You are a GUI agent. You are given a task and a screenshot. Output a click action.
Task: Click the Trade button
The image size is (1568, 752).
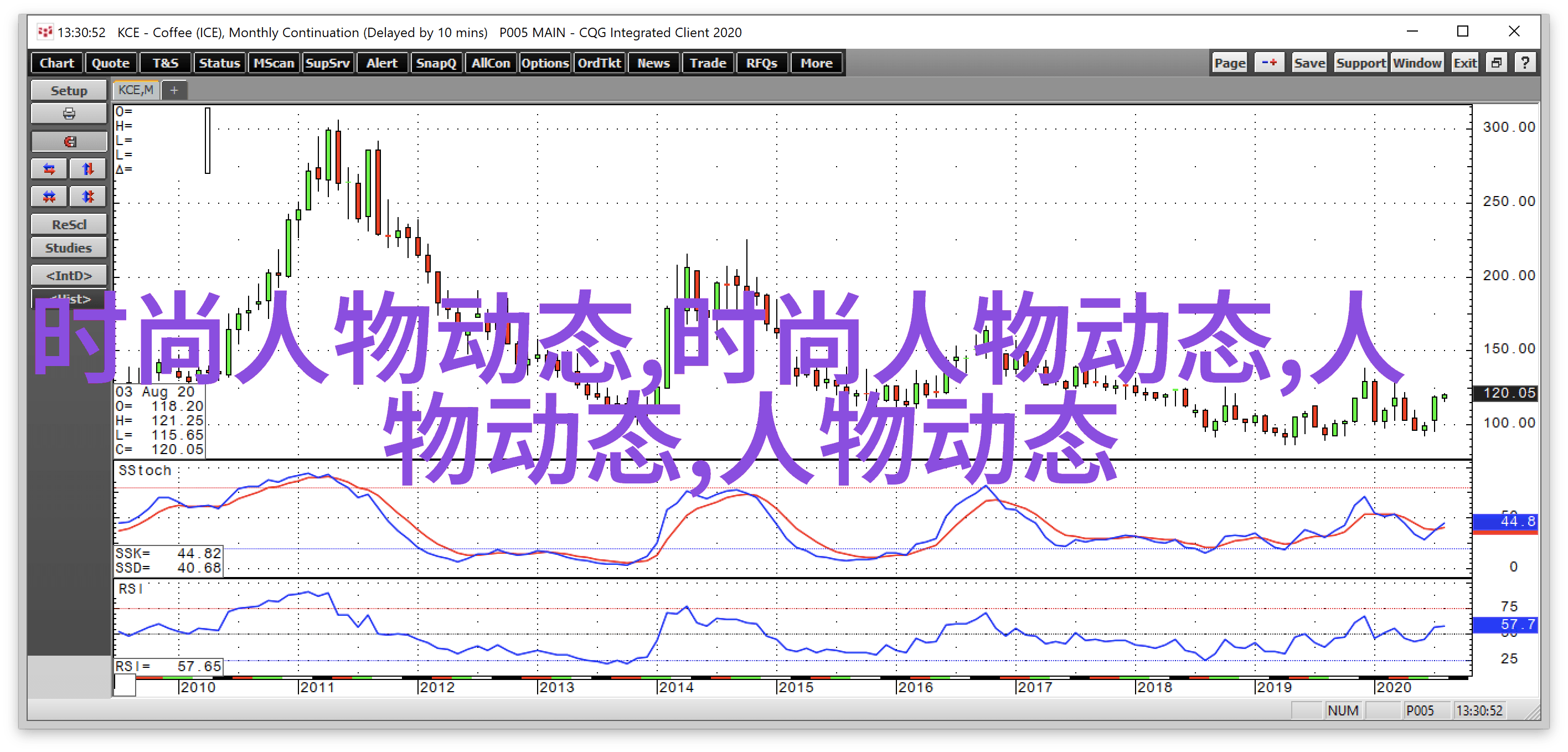click(707, 63)
